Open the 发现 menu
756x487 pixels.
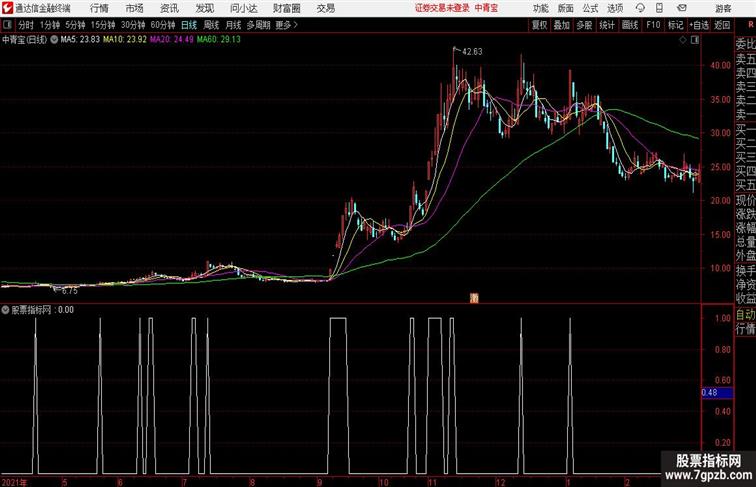tap(204, 8)
